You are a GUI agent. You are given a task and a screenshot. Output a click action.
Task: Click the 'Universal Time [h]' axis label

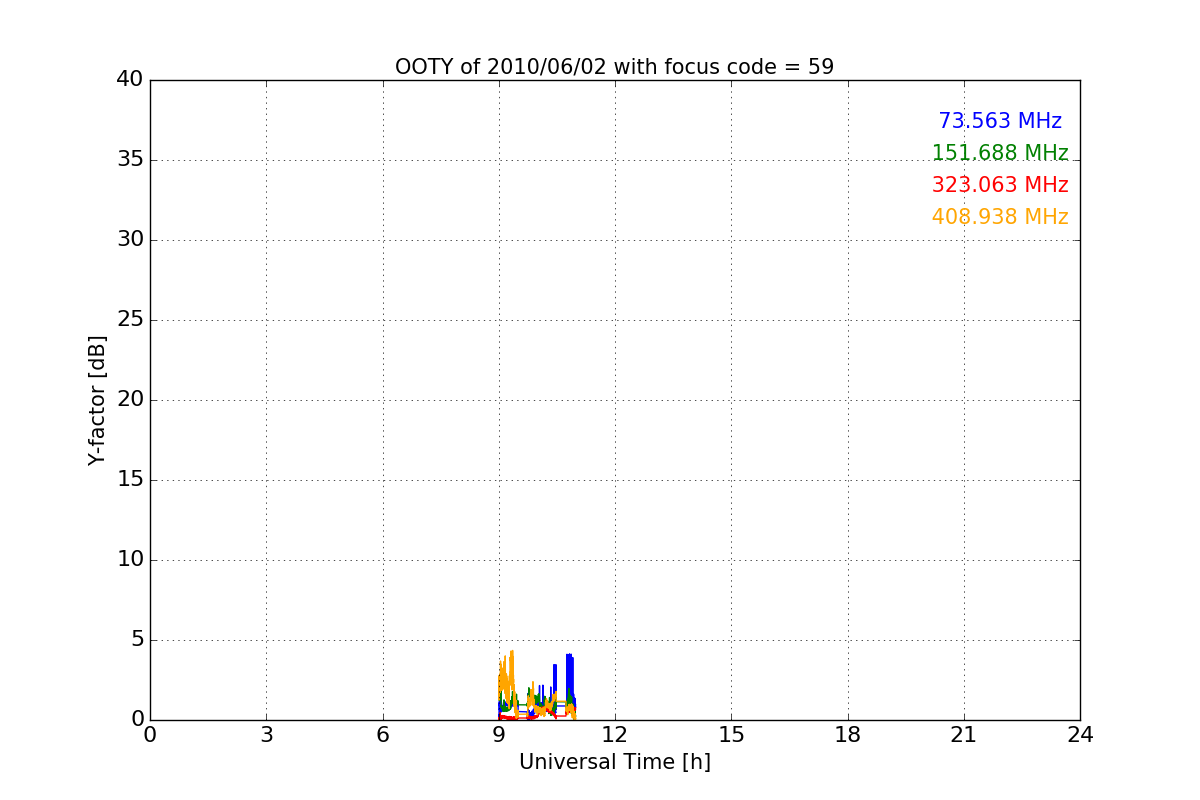pyautogui.click(x=615, y=762)
